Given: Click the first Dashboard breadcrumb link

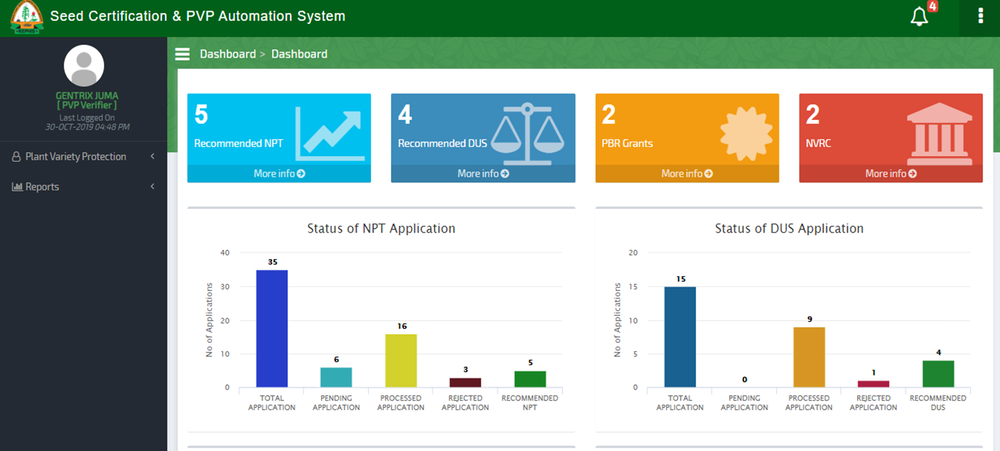Looking at the screenshot, I should click(x=228, y=54).
